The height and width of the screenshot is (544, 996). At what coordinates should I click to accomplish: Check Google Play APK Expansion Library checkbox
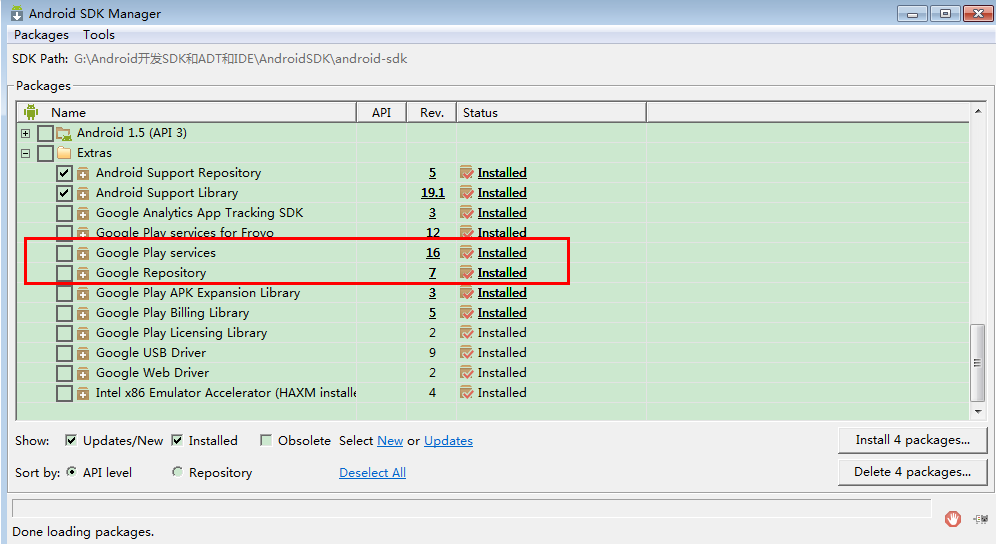(64, 293)
